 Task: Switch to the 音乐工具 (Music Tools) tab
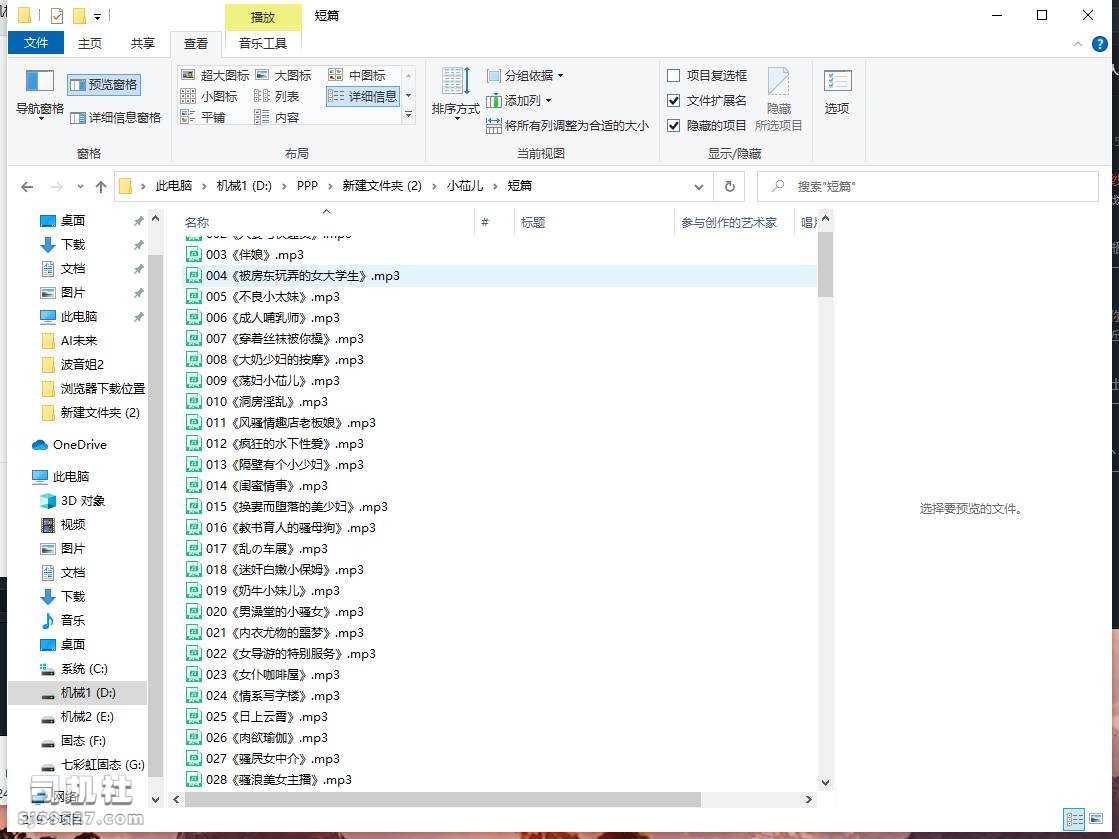(x=263, y=44)
